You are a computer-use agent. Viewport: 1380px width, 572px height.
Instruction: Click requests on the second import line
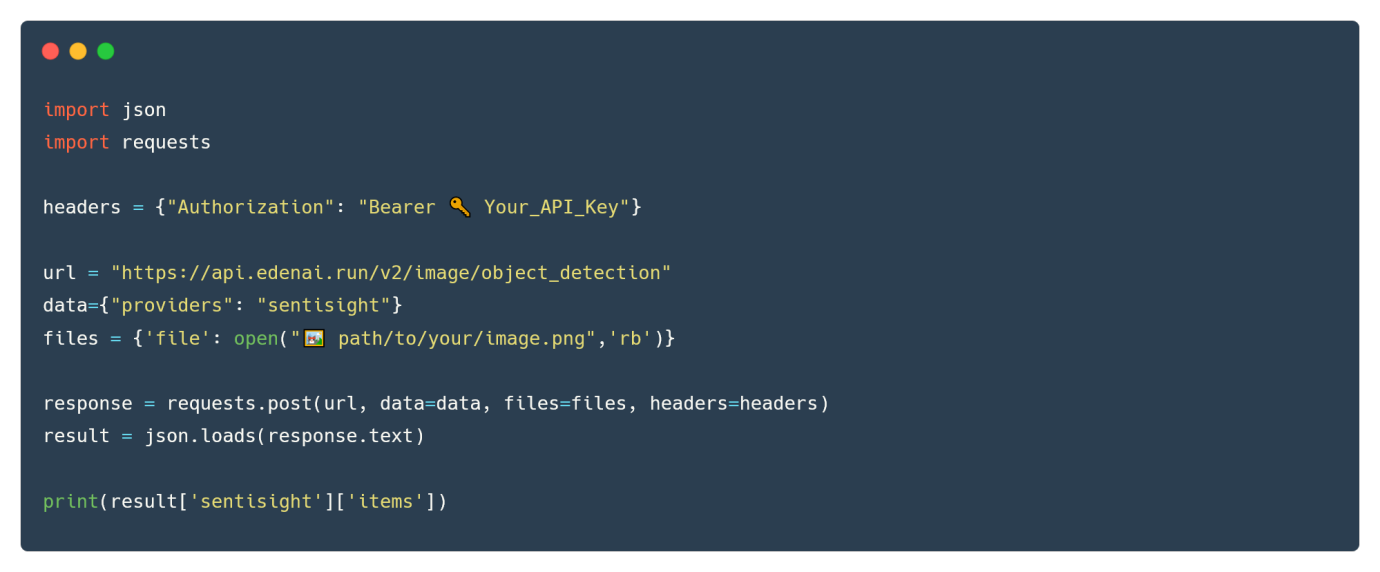click(166, 142)
